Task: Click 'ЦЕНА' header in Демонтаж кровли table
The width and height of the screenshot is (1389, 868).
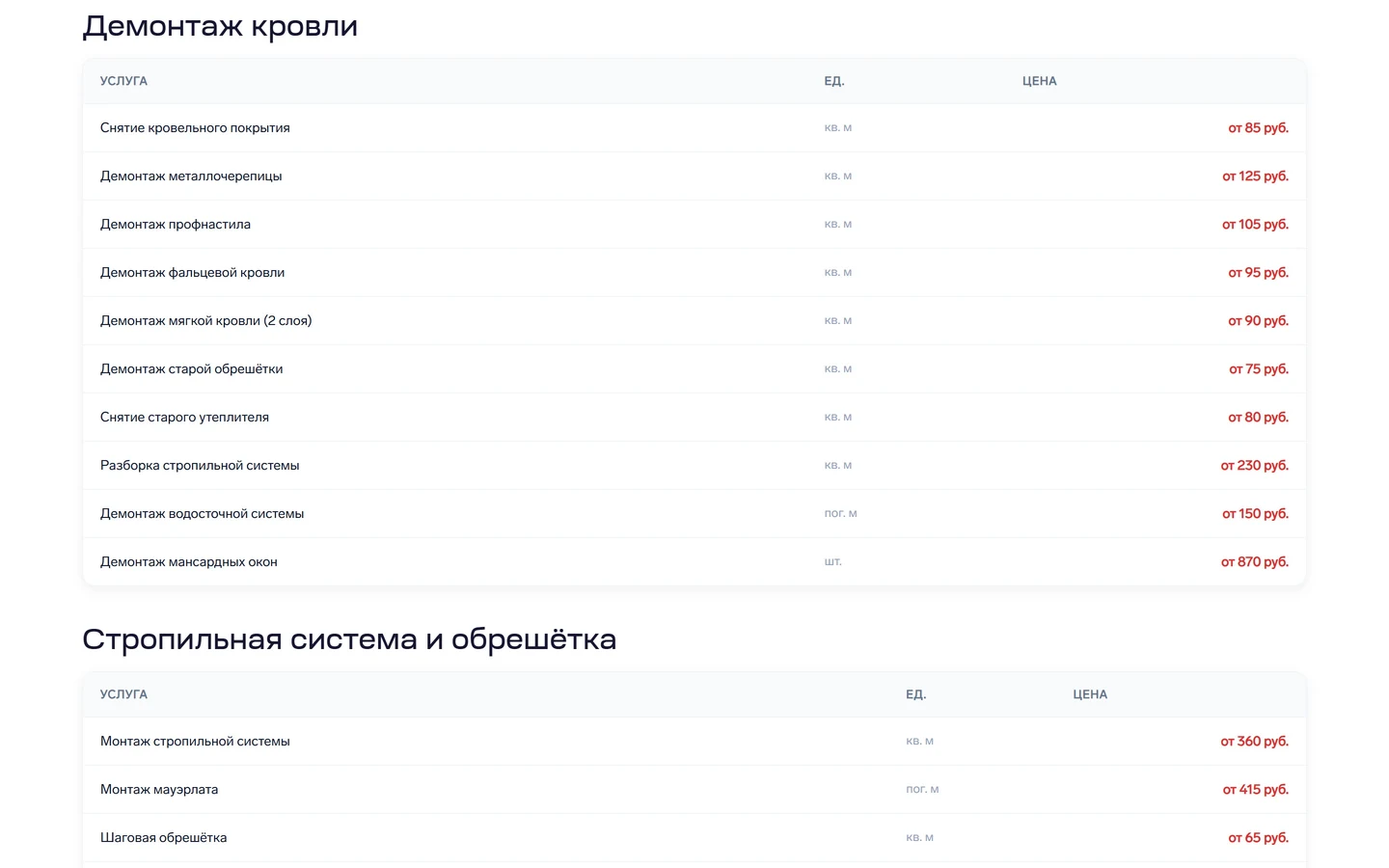Action: pyautogui.click(x=1039, y=81)
